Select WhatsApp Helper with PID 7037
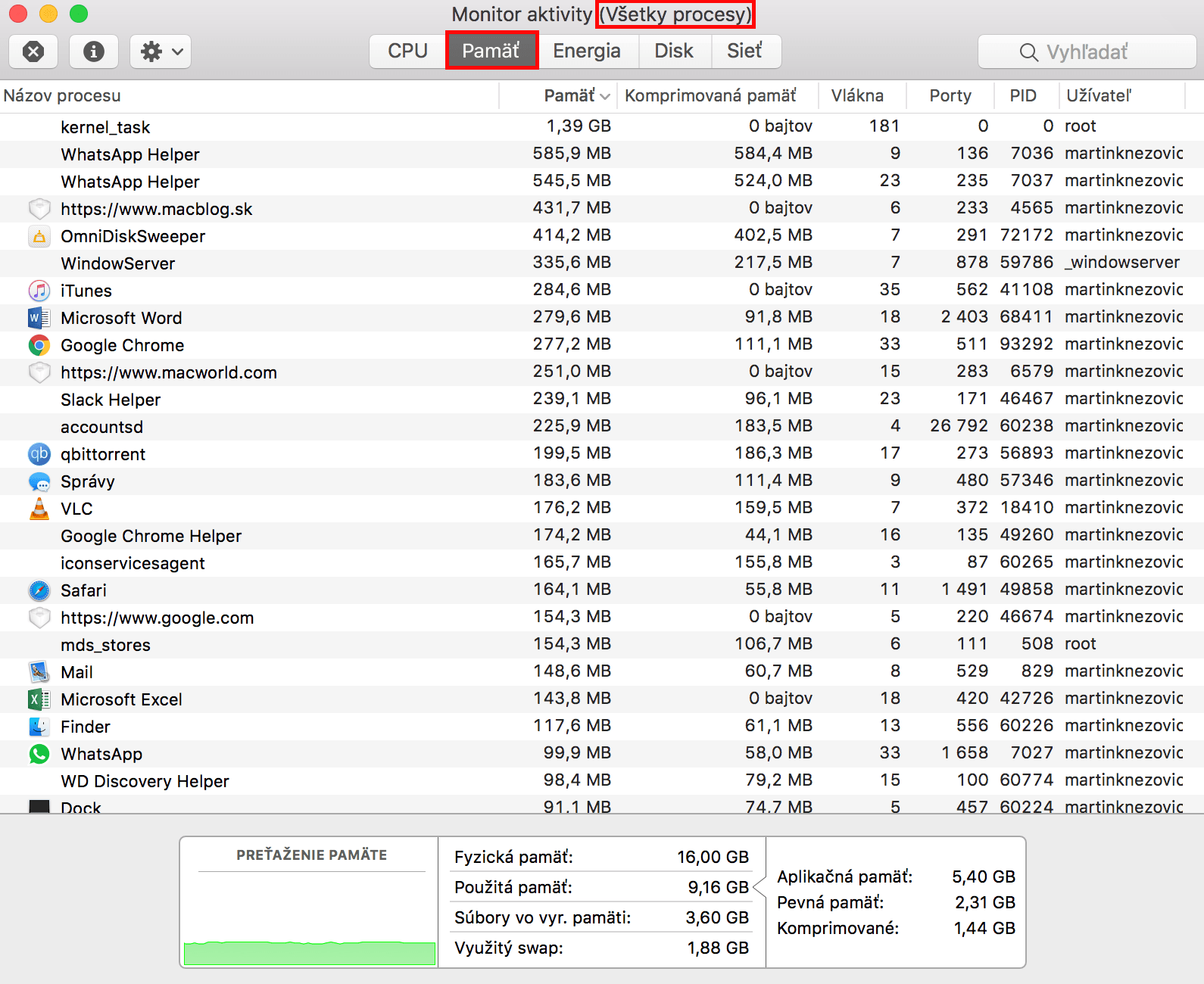 click(602, 181)
